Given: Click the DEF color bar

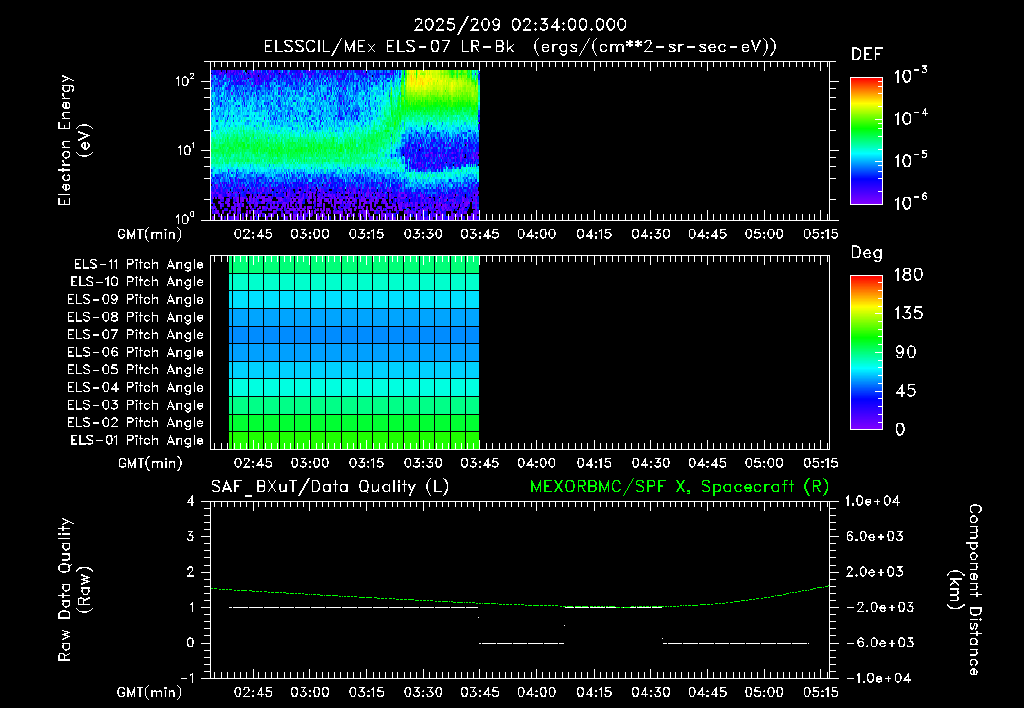Looking at the screenshot, I should 866,141.
